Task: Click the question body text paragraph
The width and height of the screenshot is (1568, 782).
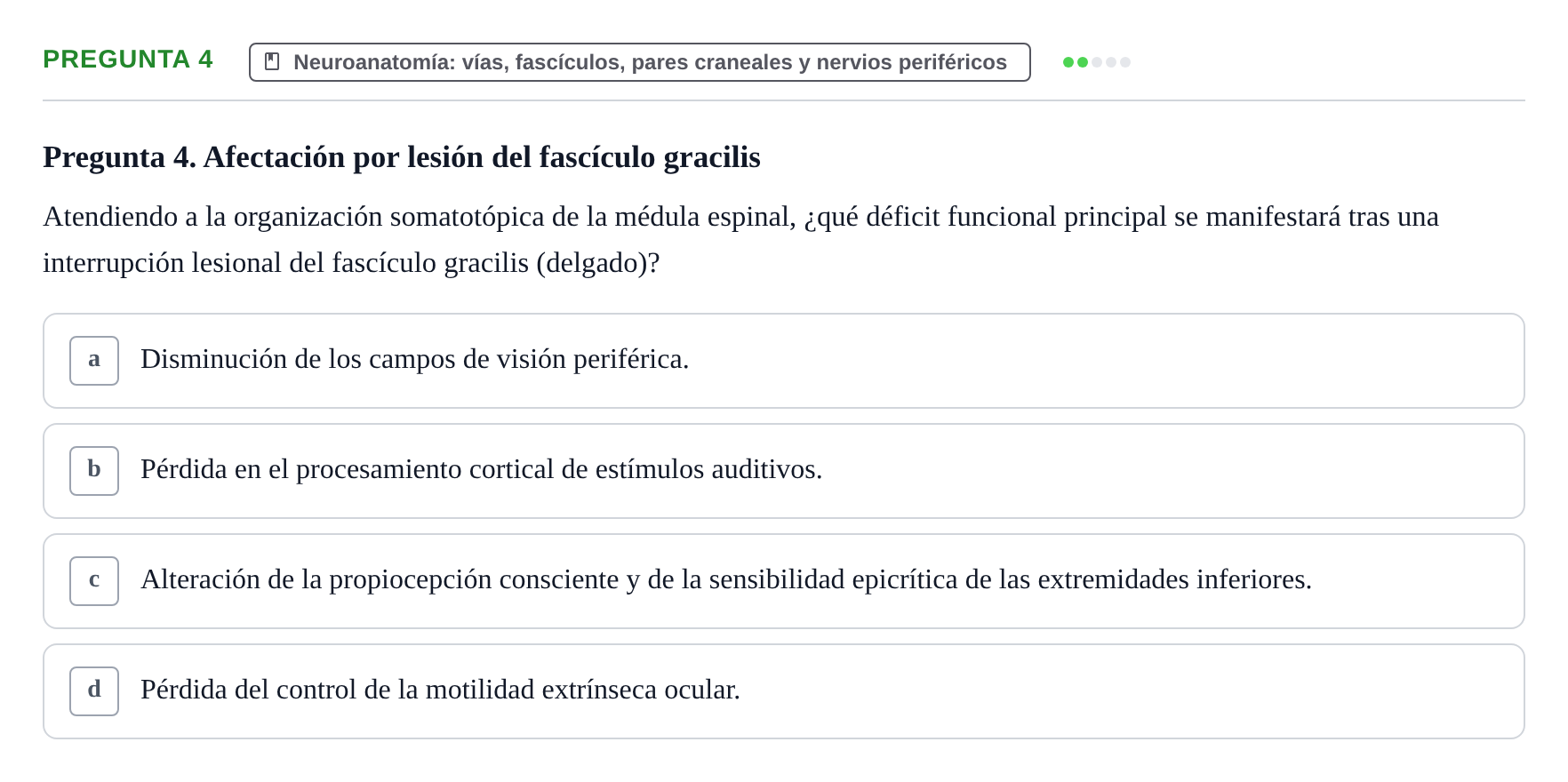Action: click(740, 240)
